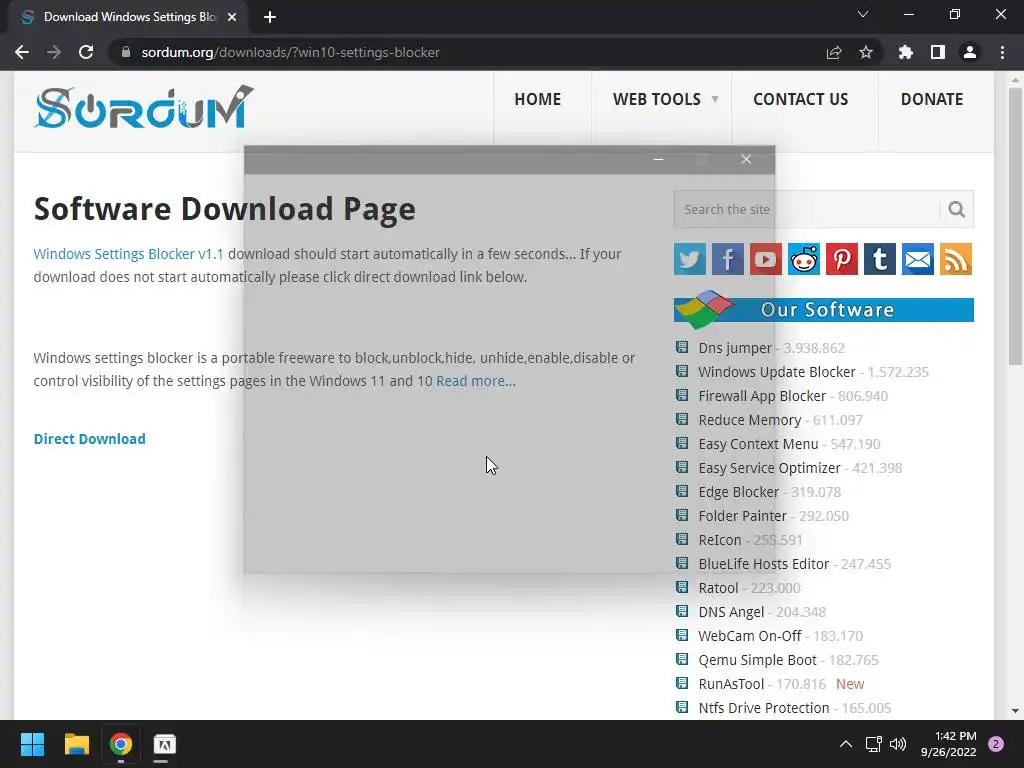Screen dimensions: 1024x768
Task: Click the Read more... link
Action: coord(476,381)
